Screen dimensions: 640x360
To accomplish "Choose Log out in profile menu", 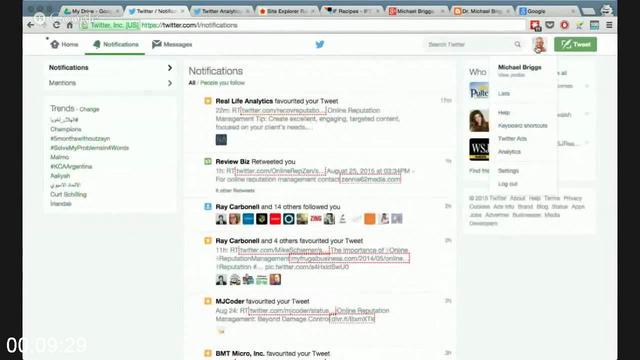I will tap(507, 184).
